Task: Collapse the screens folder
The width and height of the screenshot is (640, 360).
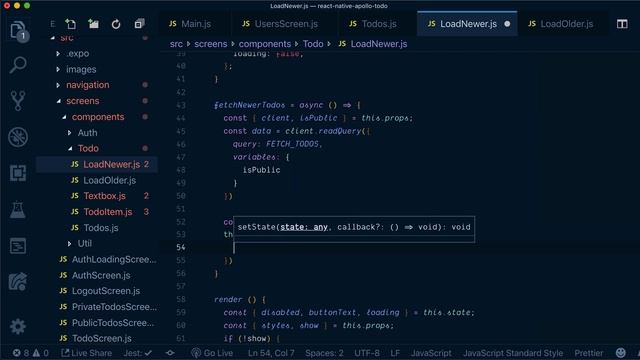Action: pyautogui.click(x=82, y=101)
